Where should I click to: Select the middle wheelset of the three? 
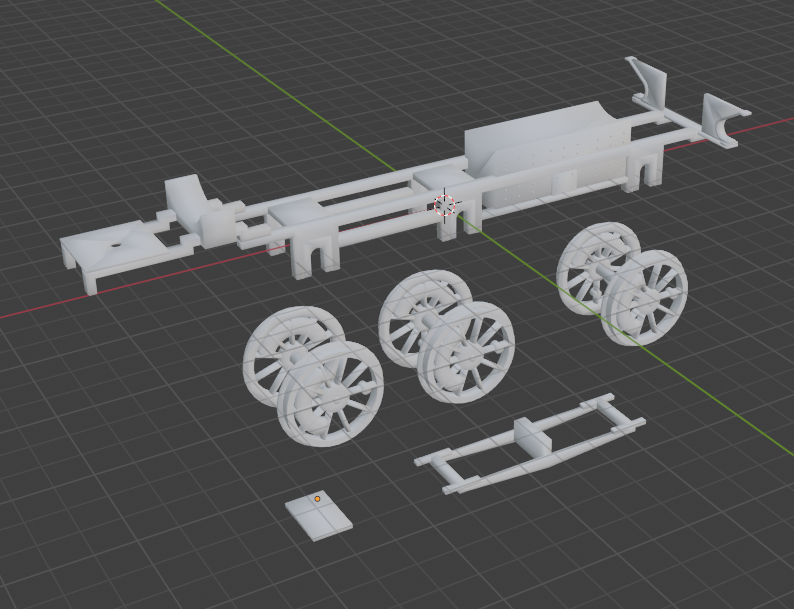[446, 337]
